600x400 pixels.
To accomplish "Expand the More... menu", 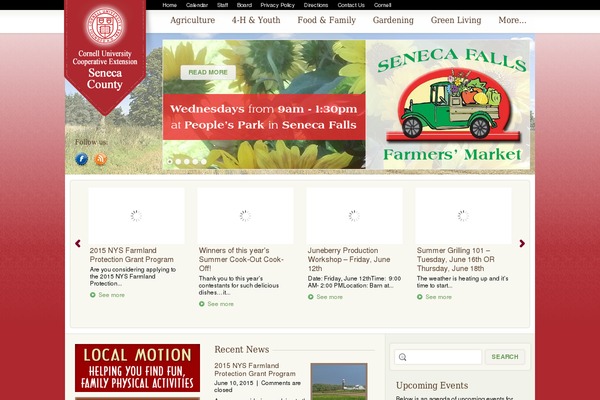I will point(512,20).
